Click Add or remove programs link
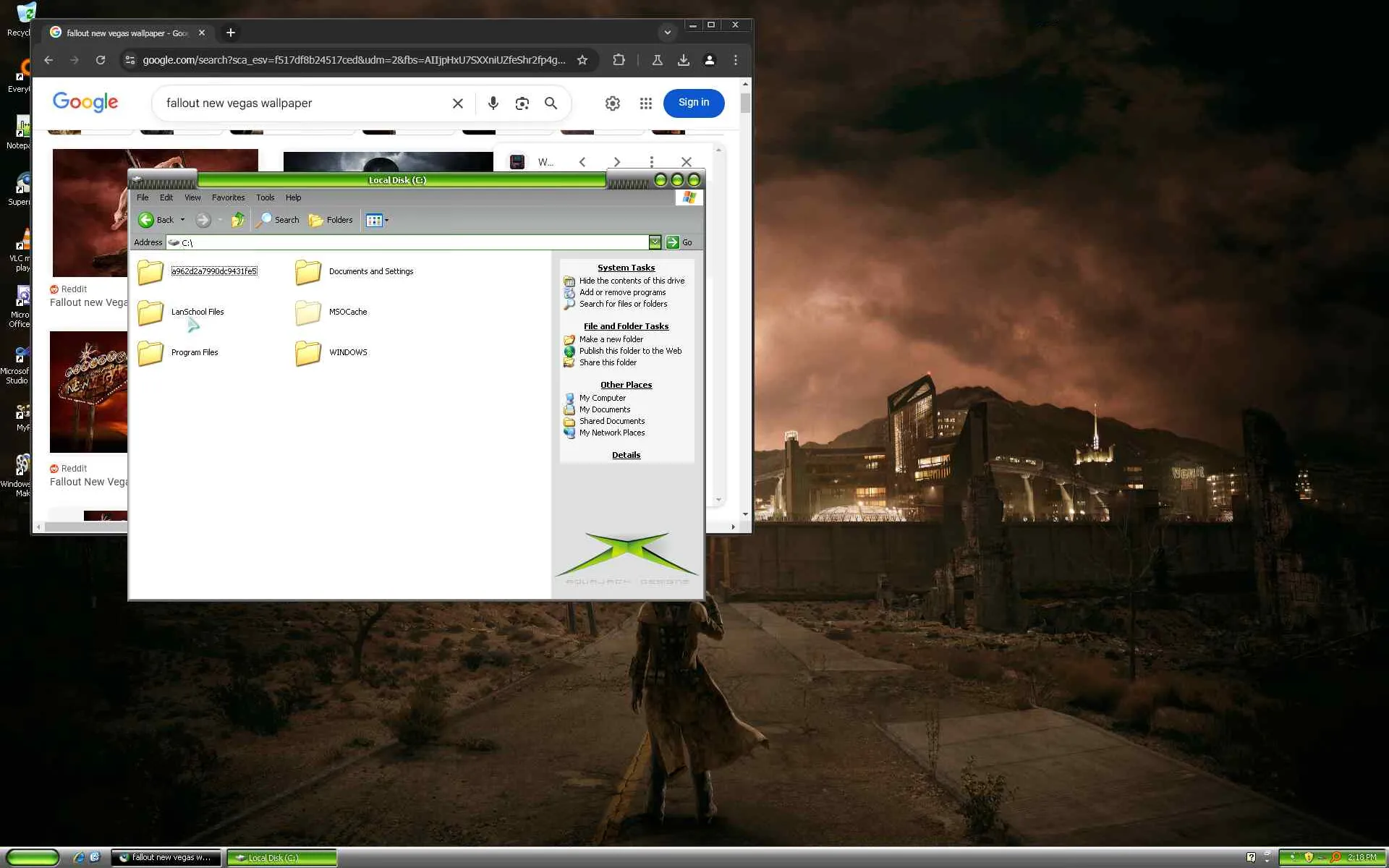This screenshot has height=868, width=1389. point(622,292)
